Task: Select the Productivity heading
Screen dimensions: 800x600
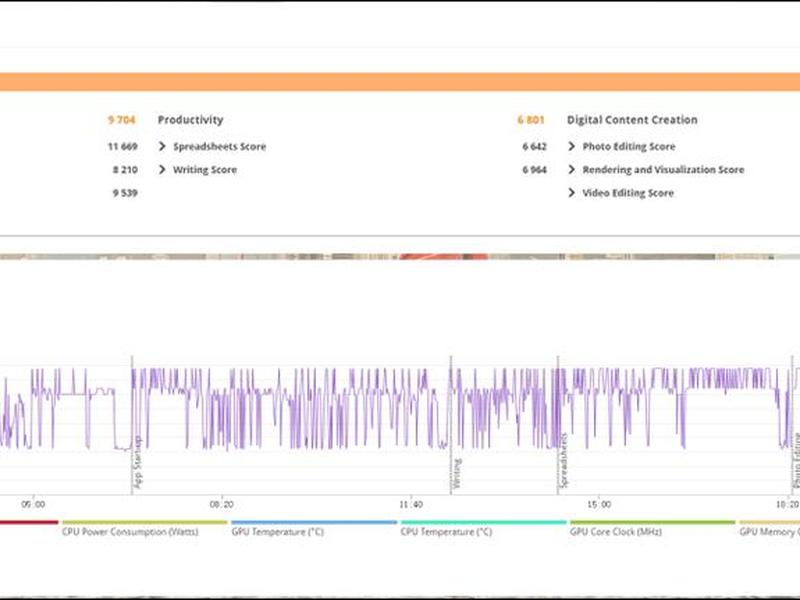Action: 190,120
